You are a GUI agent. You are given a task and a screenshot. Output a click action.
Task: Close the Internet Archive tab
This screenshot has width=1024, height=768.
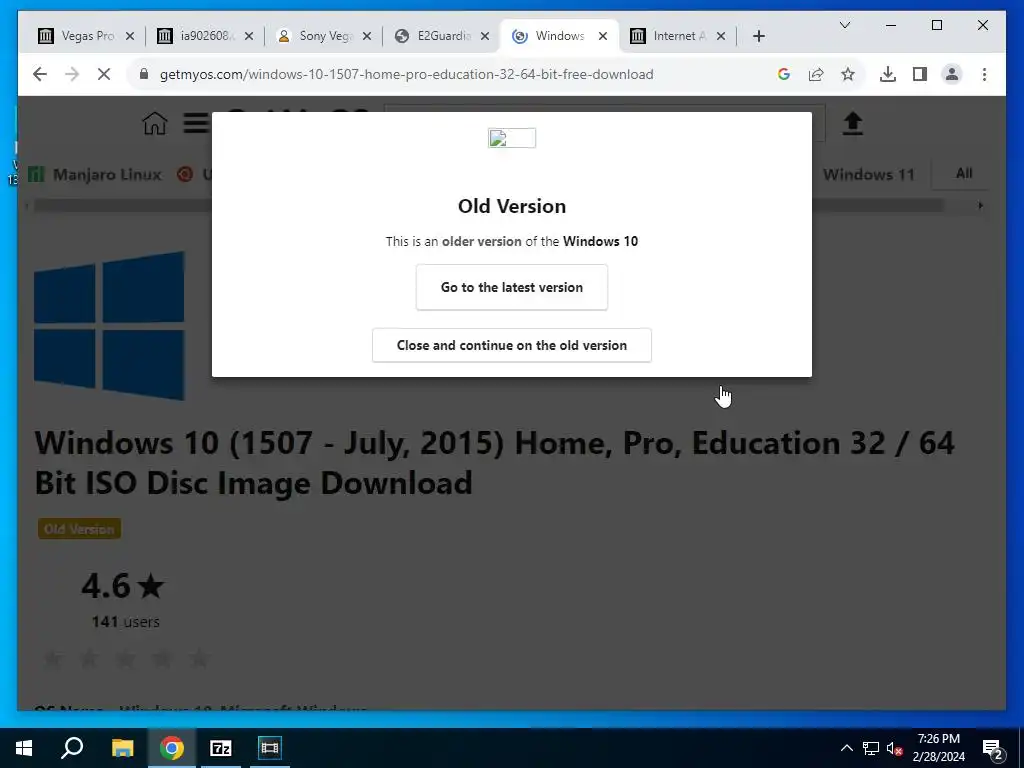point(721,36)
